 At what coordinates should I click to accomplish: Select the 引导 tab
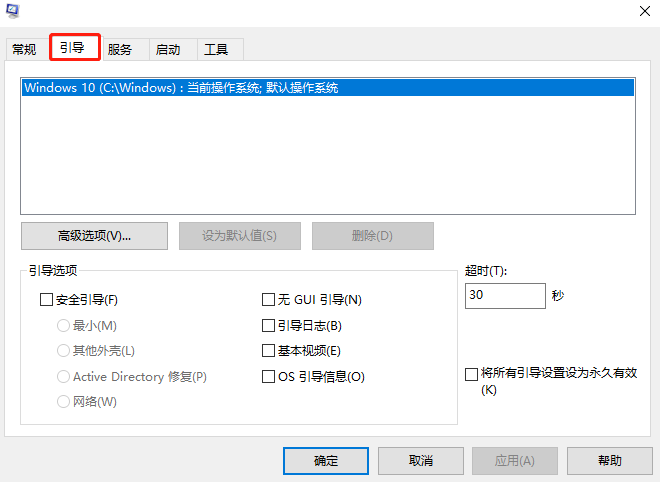(x=72, y=47)
